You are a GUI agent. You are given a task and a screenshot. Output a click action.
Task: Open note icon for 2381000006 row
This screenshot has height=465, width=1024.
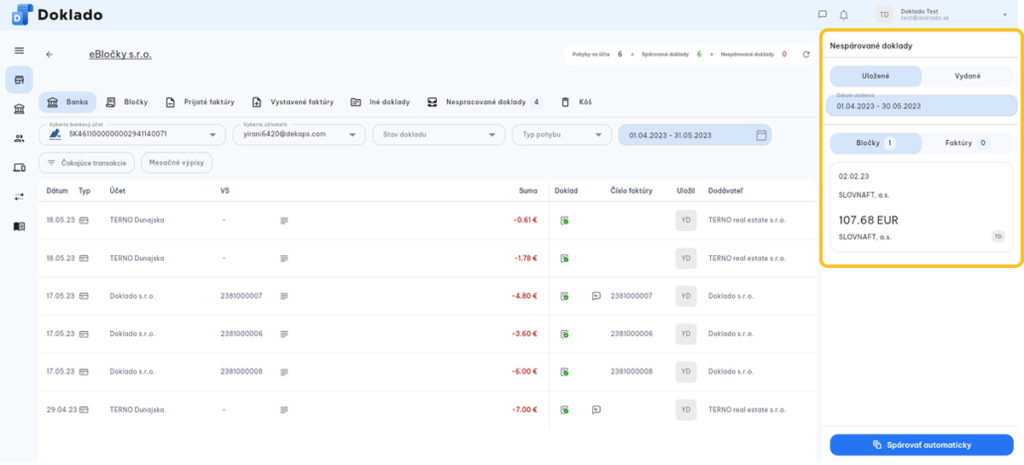(x=284, y=334)
